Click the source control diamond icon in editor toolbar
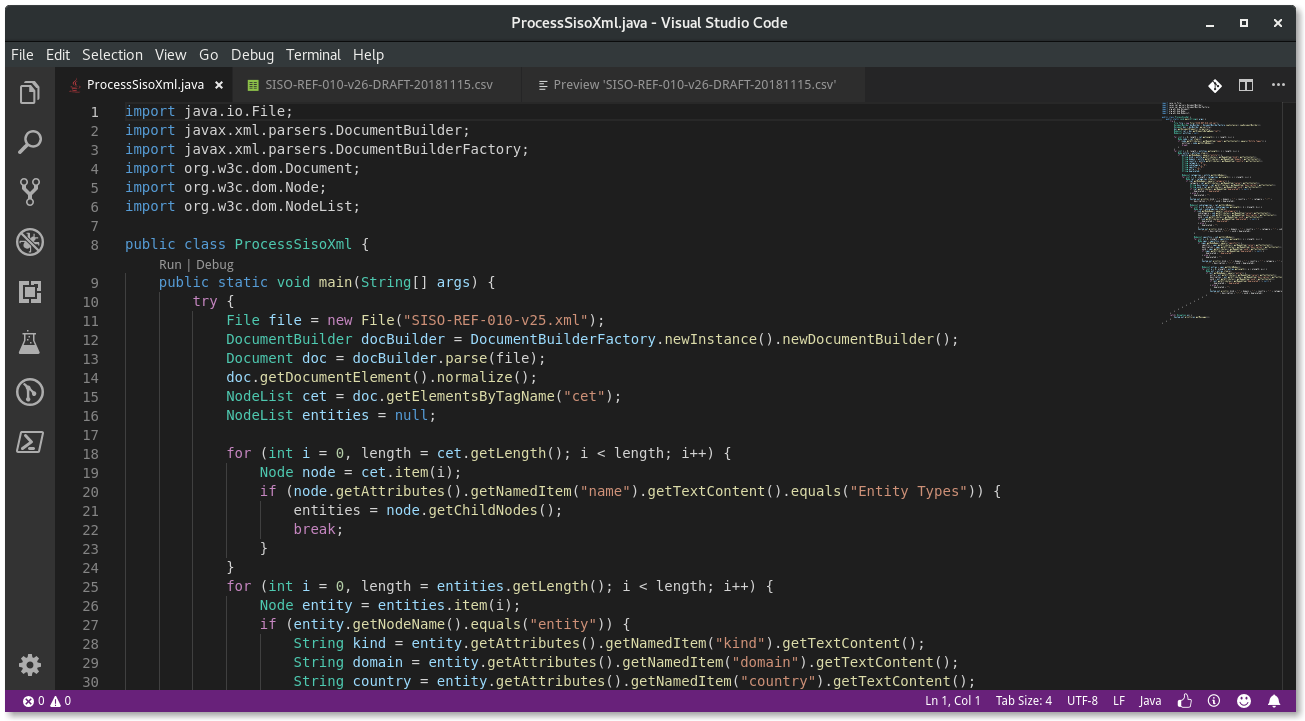This screenshot has height=721, width=1305. pos(1214,86)
